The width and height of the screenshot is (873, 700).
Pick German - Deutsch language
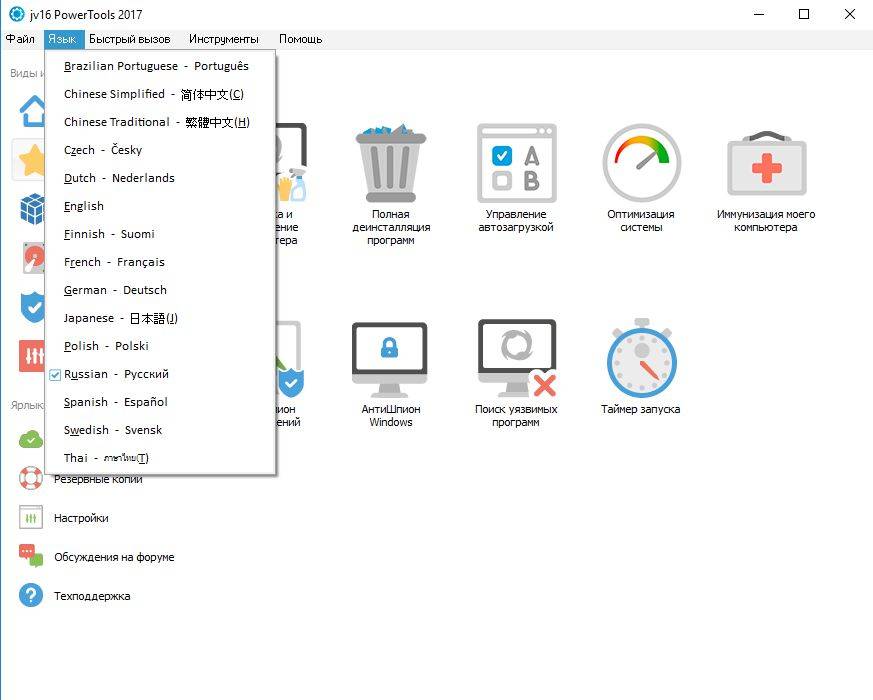160,290
